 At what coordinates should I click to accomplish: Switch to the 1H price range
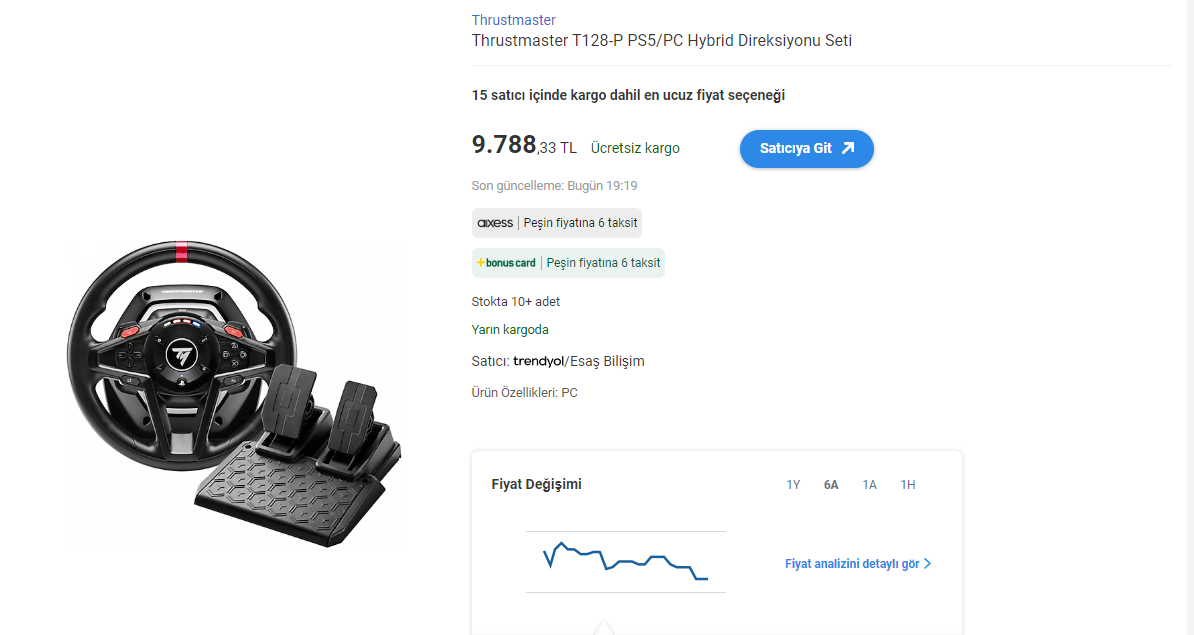[x=908, y=485]
